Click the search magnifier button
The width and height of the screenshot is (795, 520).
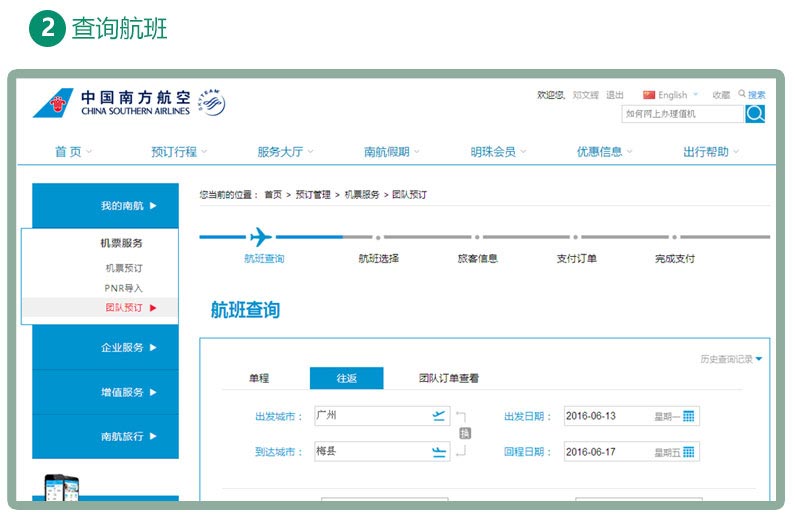[755, 114]
